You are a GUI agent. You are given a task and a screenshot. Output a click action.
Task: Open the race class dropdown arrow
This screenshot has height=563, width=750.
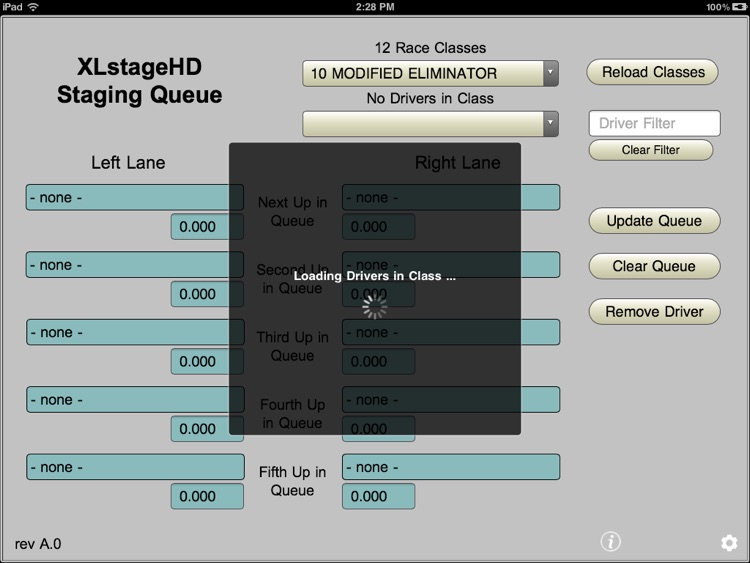point(551,73)
